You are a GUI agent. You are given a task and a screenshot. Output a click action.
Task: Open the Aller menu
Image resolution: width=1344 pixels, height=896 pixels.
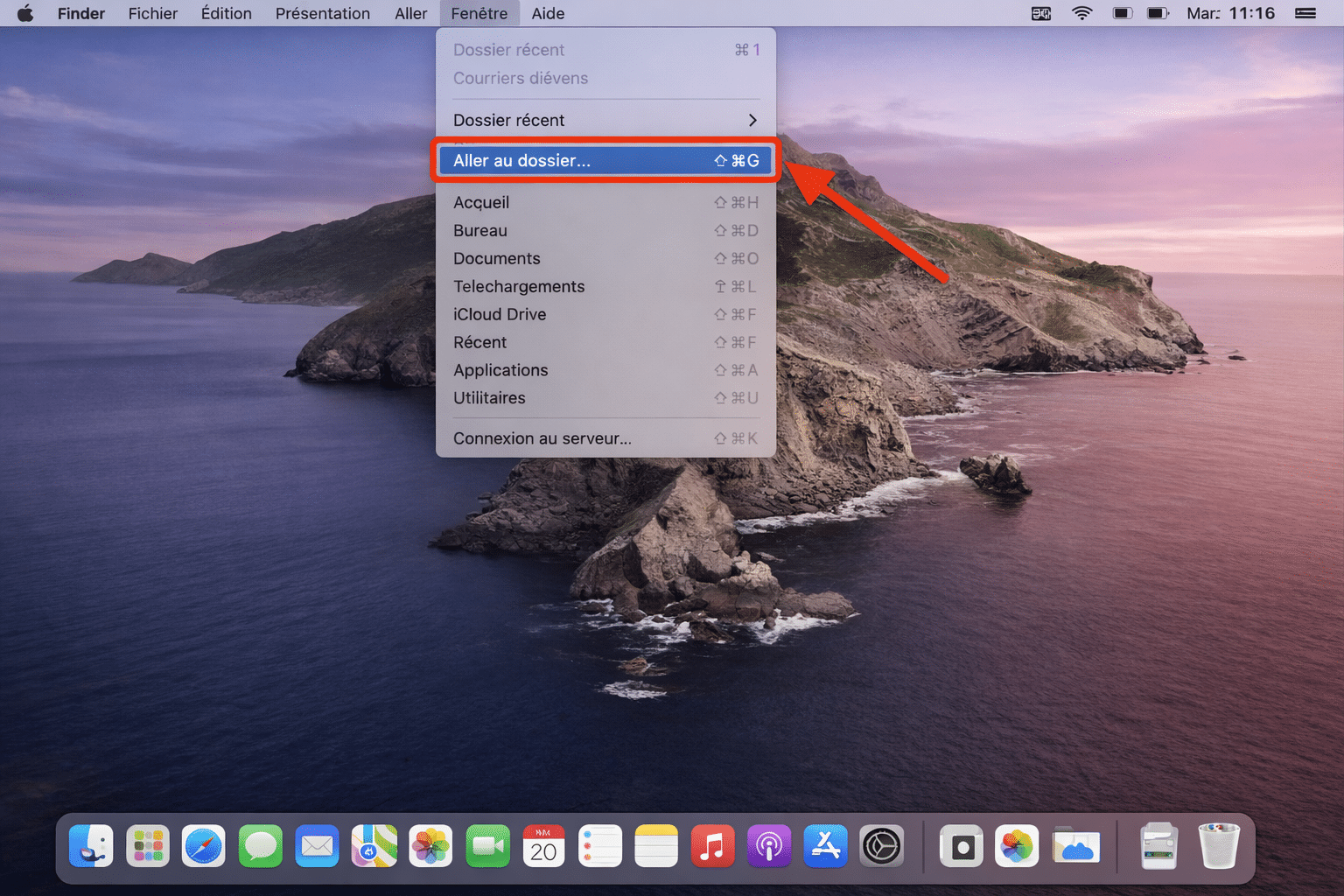411,13
